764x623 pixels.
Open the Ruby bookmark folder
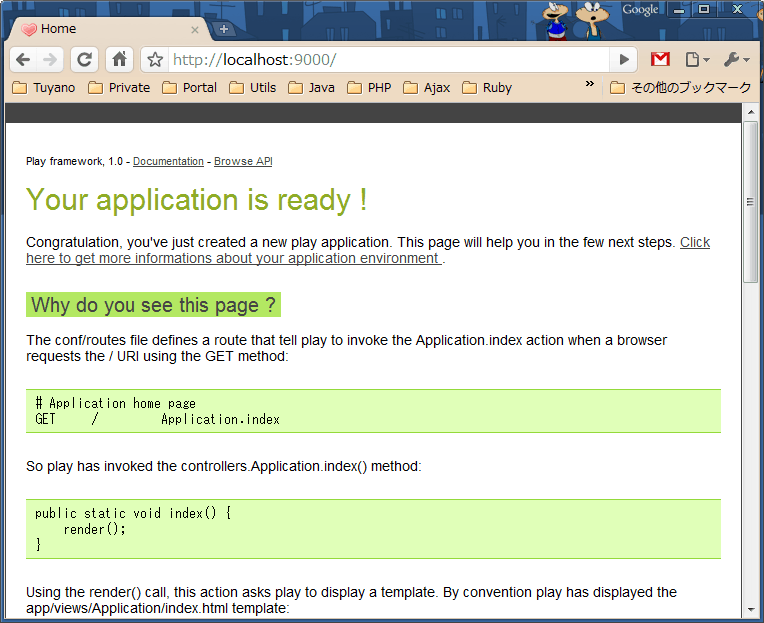point(487,88)
